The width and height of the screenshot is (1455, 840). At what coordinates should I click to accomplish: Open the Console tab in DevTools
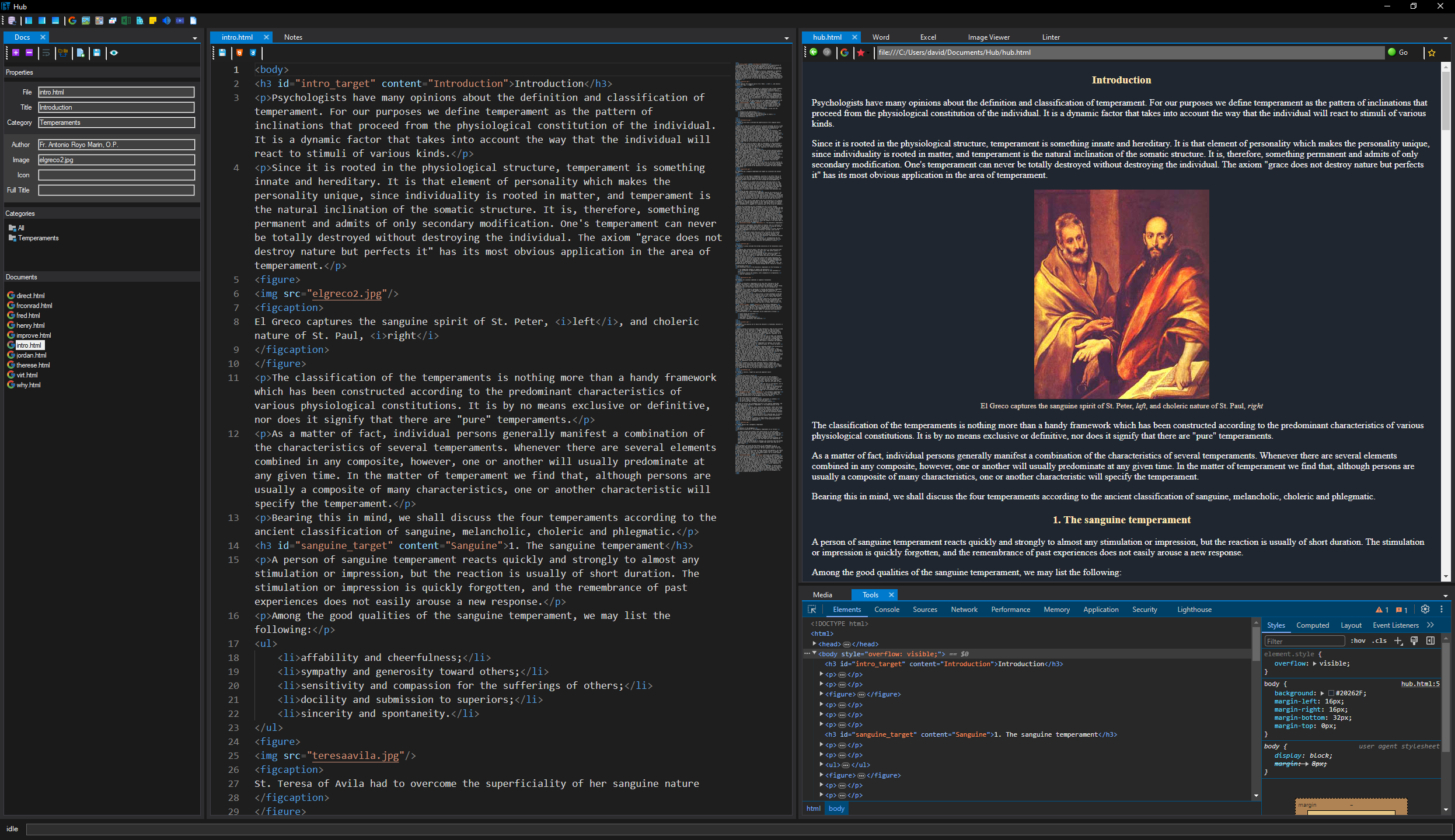coord(887,610)
